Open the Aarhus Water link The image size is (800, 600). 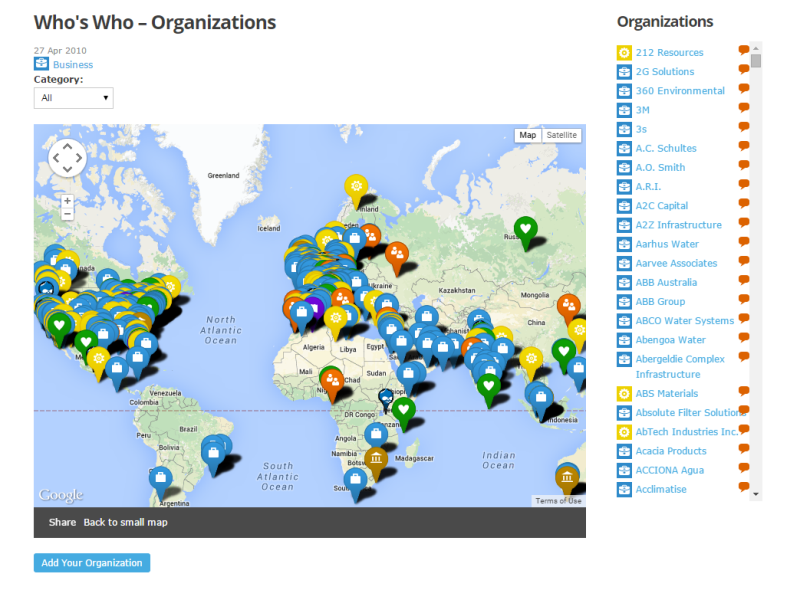coord(667,244)
